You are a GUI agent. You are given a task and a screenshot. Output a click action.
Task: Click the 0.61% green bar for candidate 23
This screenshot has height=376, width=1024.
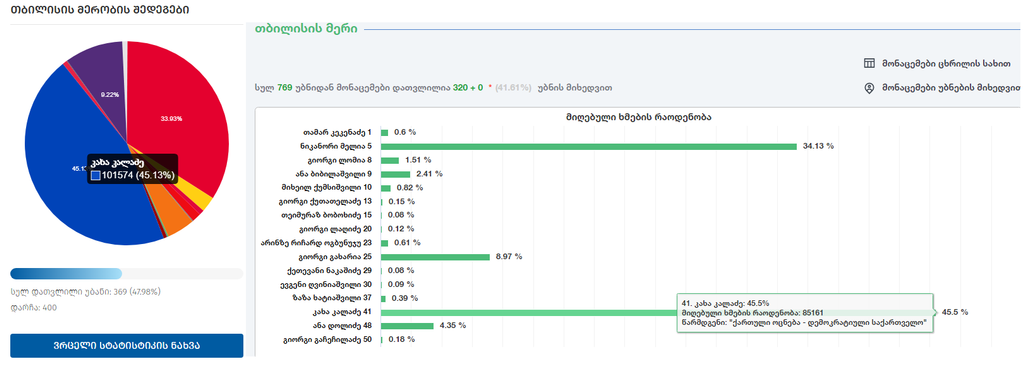click(x=385, y=243)
